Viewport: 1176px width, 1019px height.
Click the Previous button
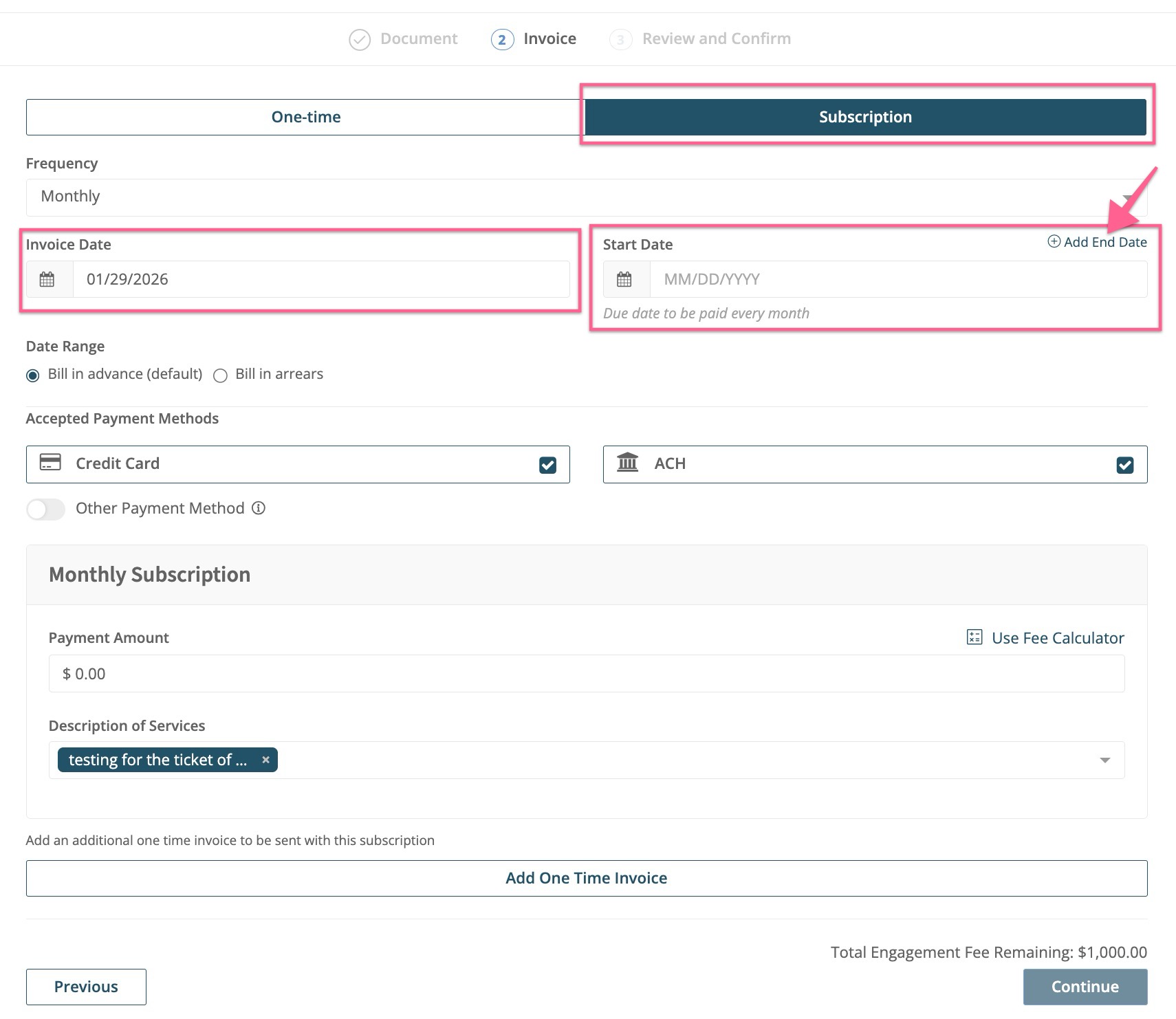click(x=86, y=987)
